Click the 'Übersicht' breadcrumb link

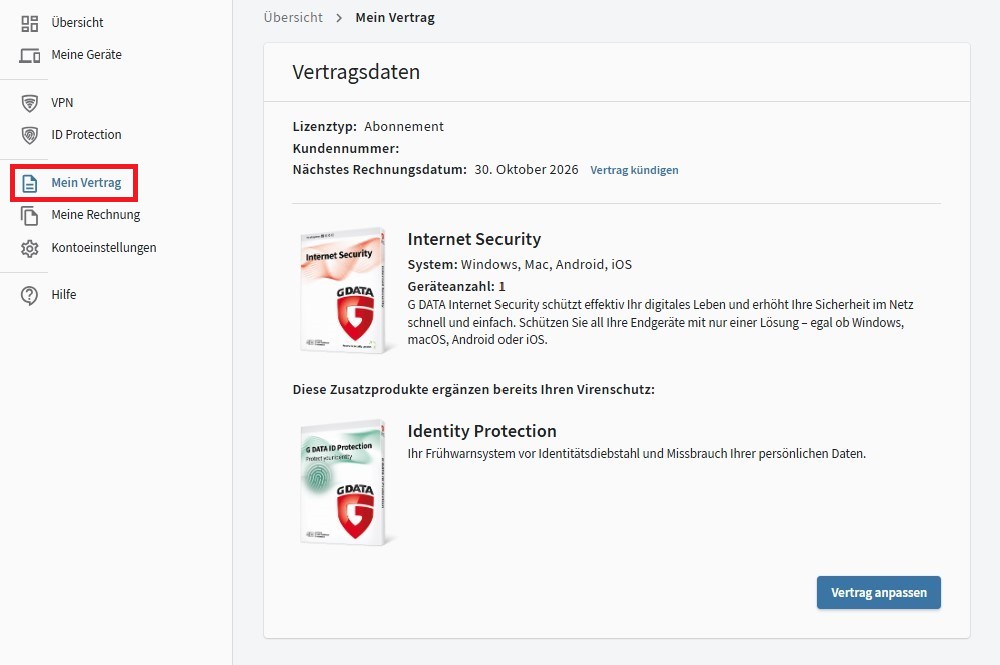pyautogui.click(x=293, y=18)
